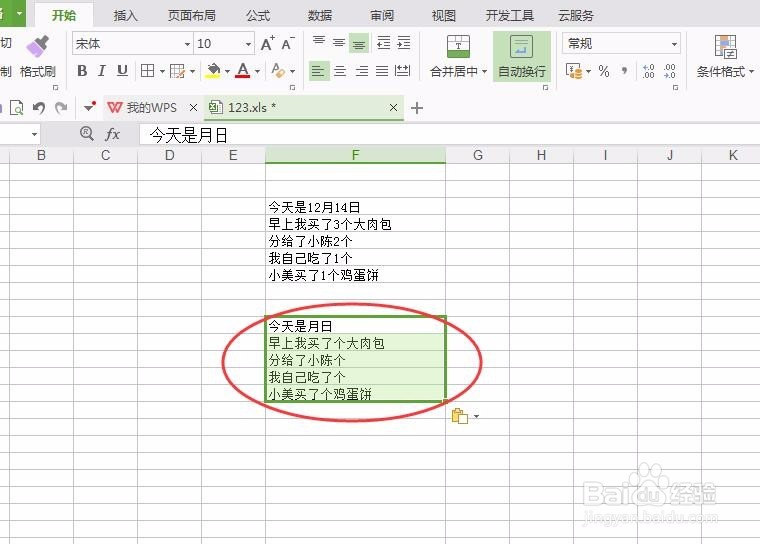
Task: Click the clear formatting eraser icon
Action: [x=278, y=71]
